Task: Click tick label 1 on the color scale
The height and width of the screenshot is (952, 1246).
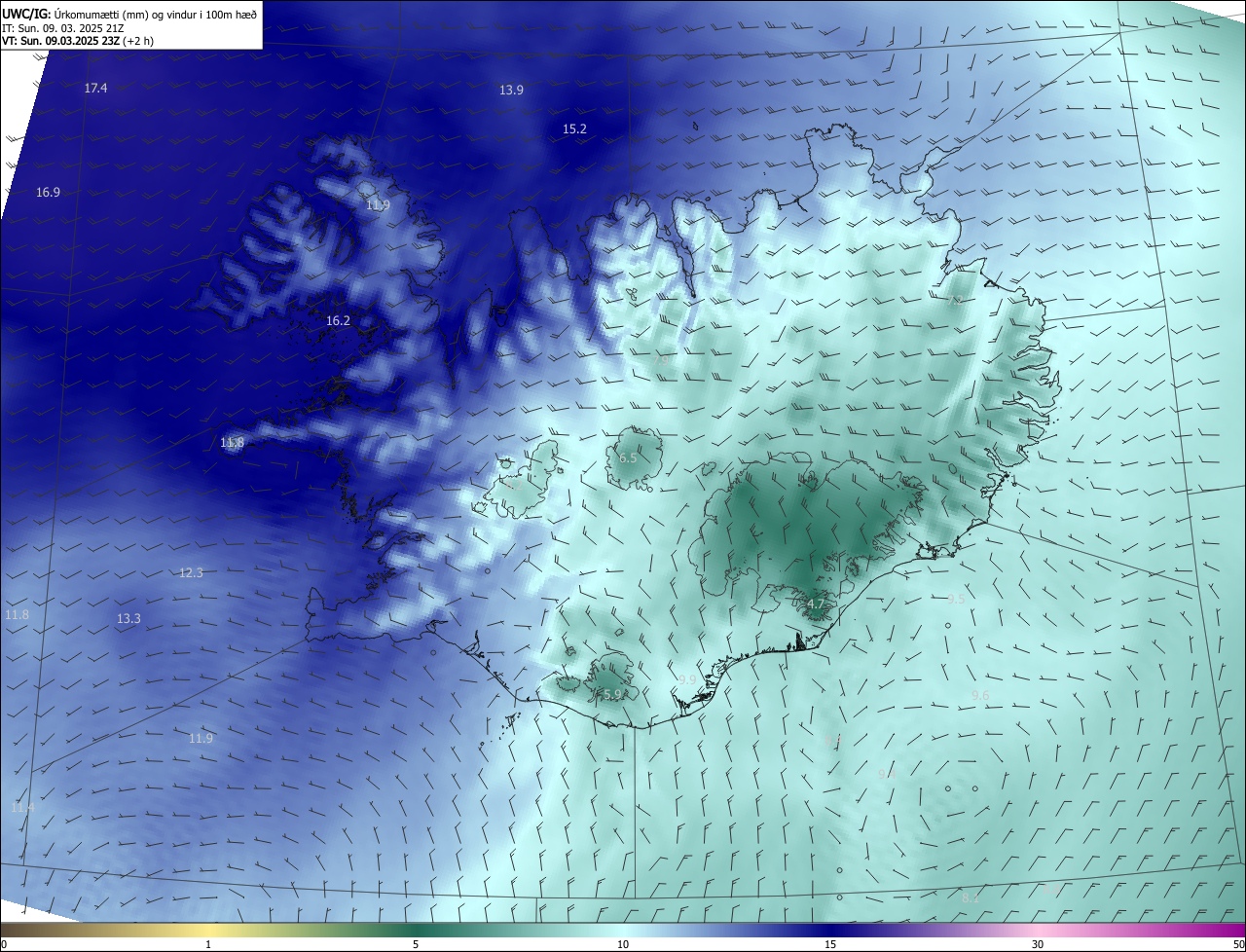Action: pyautogui.click(x=208, y=945)
